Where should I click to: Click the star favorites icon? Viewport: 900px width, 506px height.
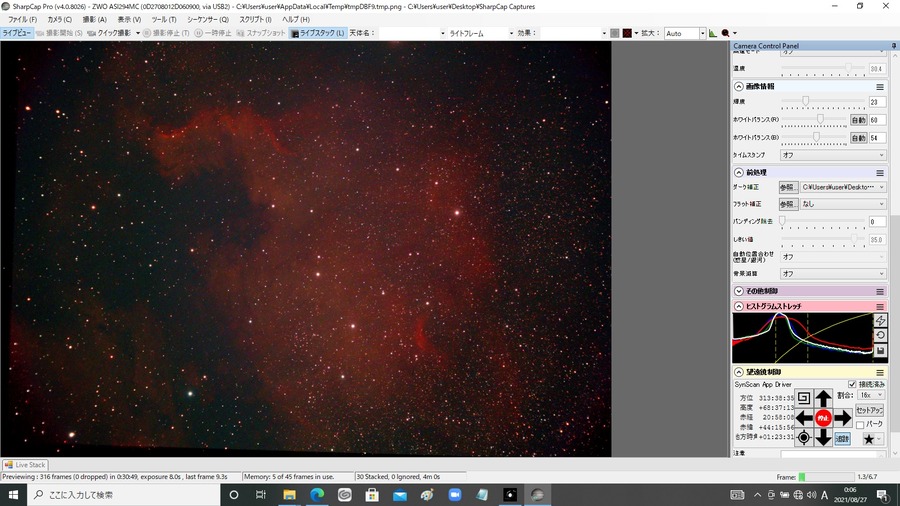point(869,439)
